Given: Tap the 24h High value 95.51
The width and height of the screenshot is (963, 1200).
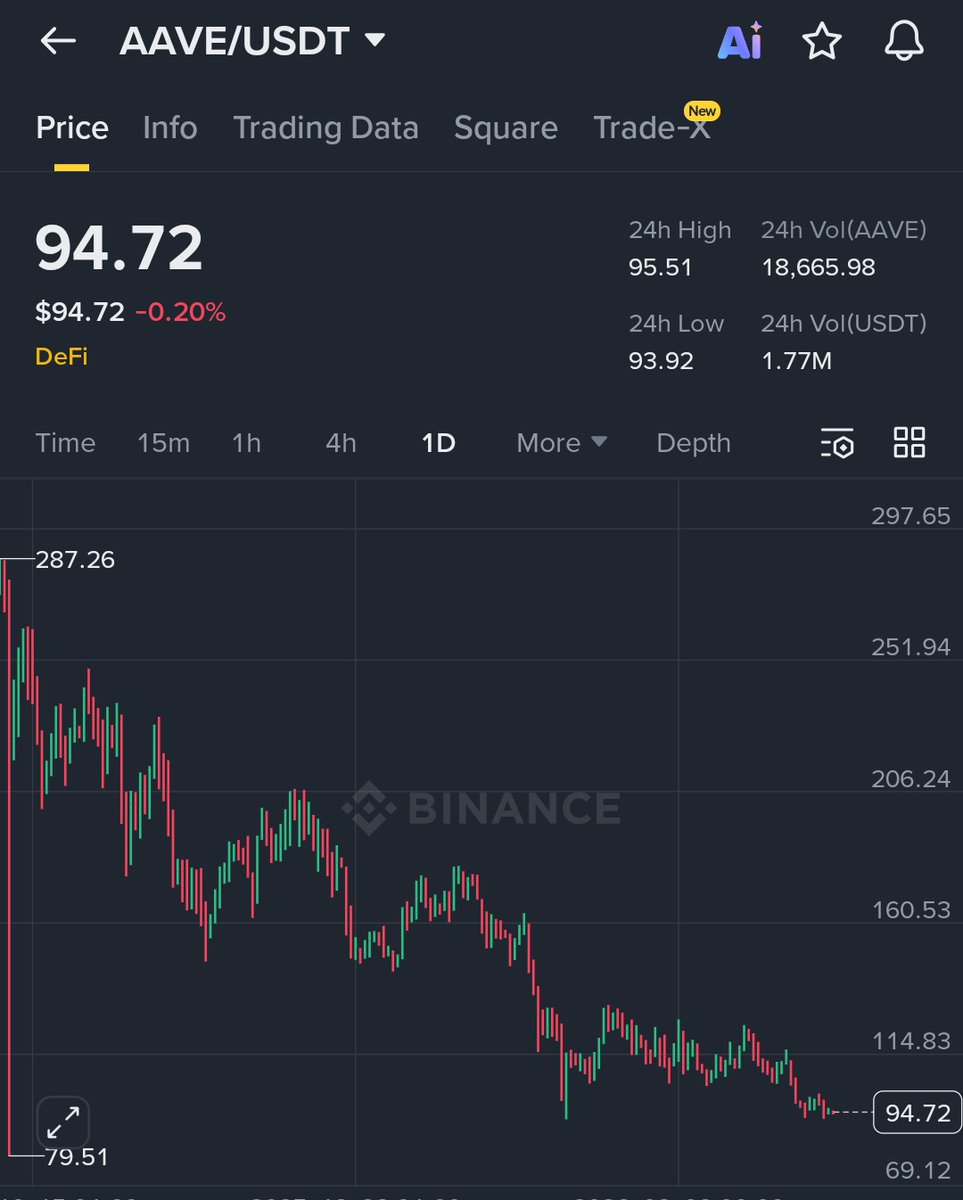Looking at the screenshot, I should (660, 267).
